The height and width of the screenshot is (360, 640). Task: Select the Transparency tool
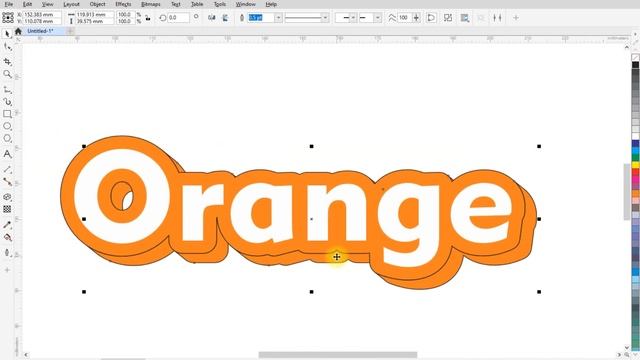(x=7, y=209)
